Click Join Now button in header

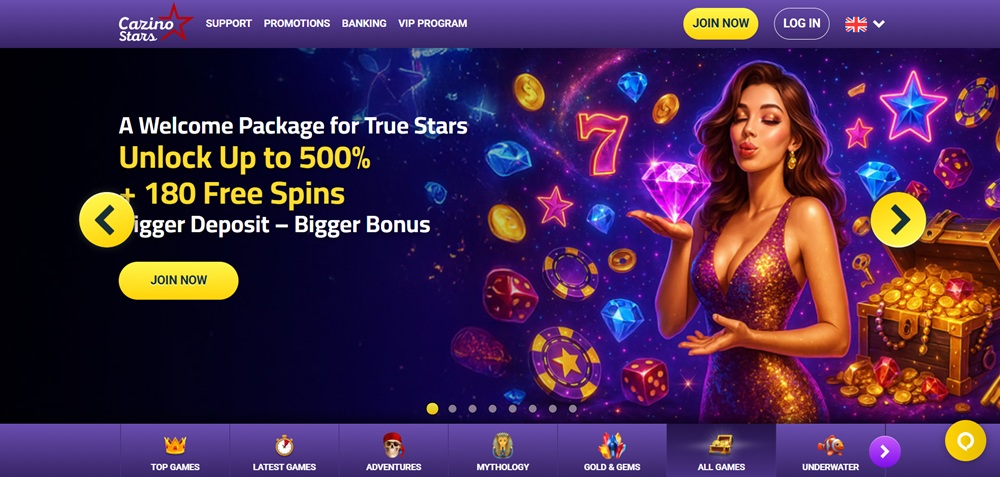coord(721,24)
